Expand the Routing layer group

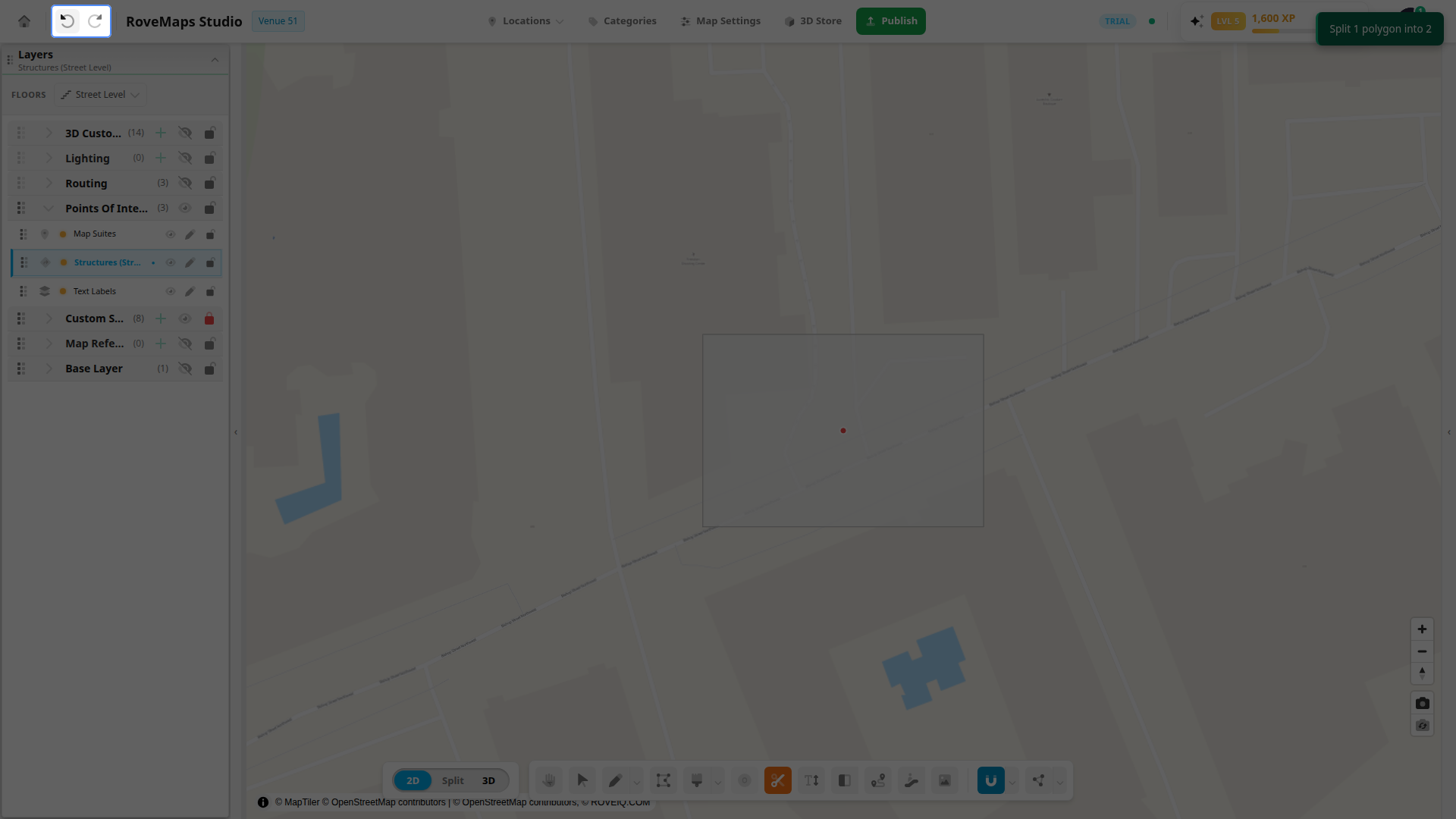pos(49,184)
